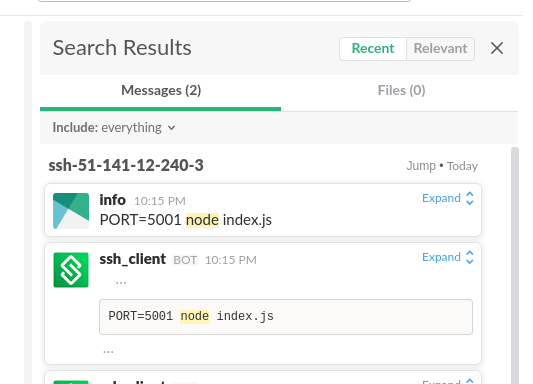Open the ssh_client username profile
The height and width of the screenshot is (384, 533).
tap(133, 259)
